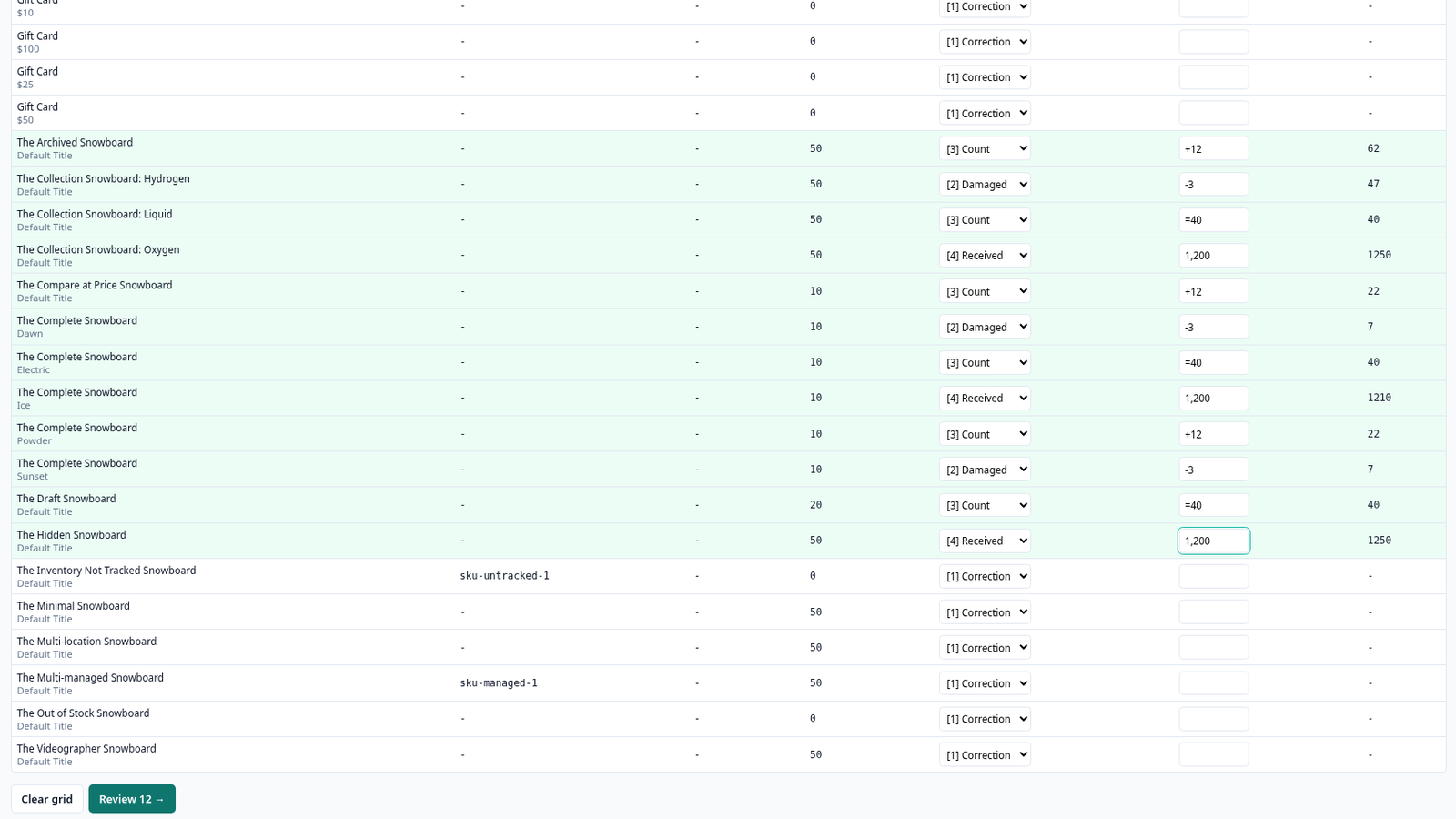Click product name The Compare at Price Snowboard

[95, 286]
